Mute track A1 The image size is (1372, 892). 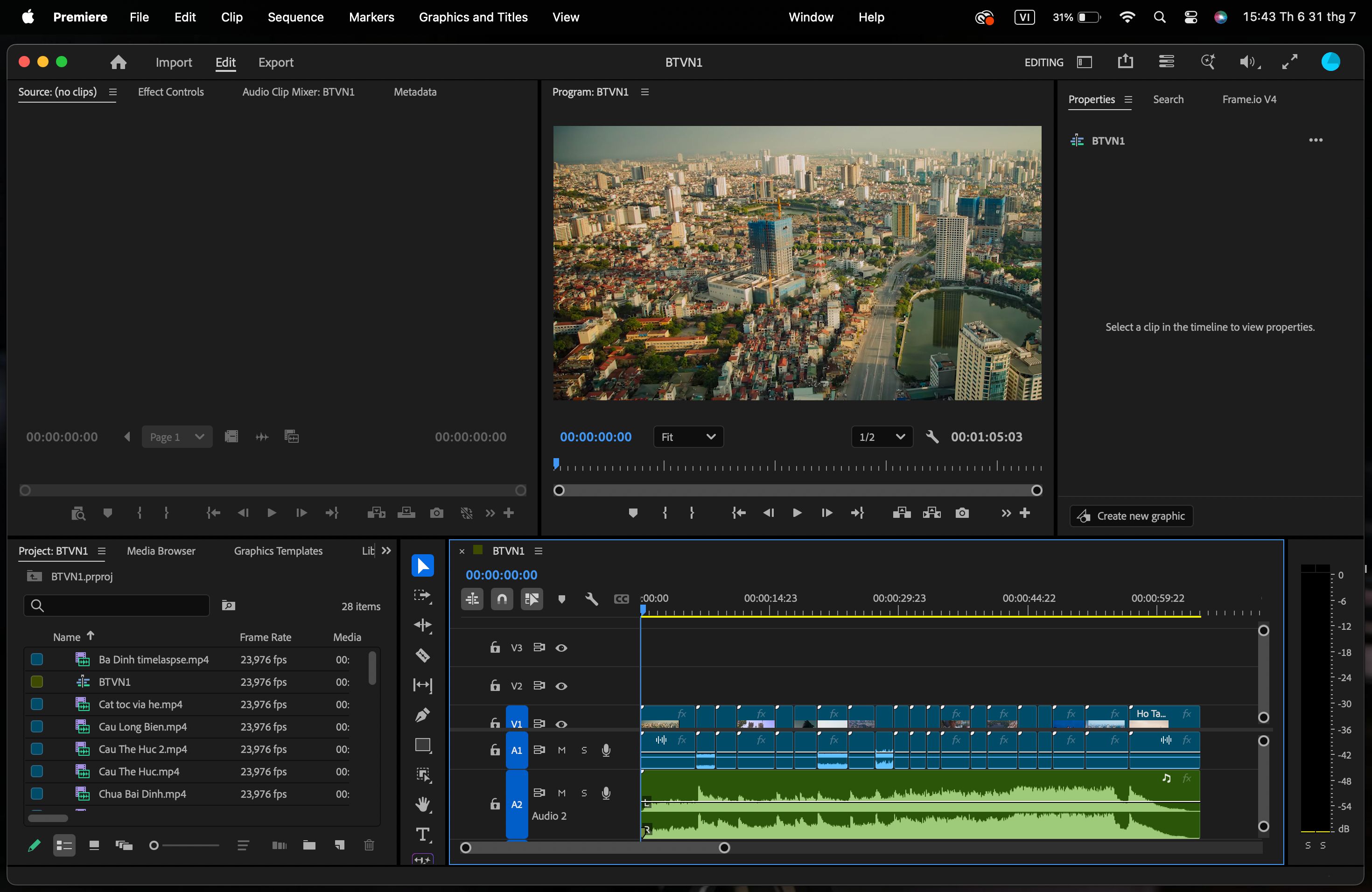click(x=561, y=750)
